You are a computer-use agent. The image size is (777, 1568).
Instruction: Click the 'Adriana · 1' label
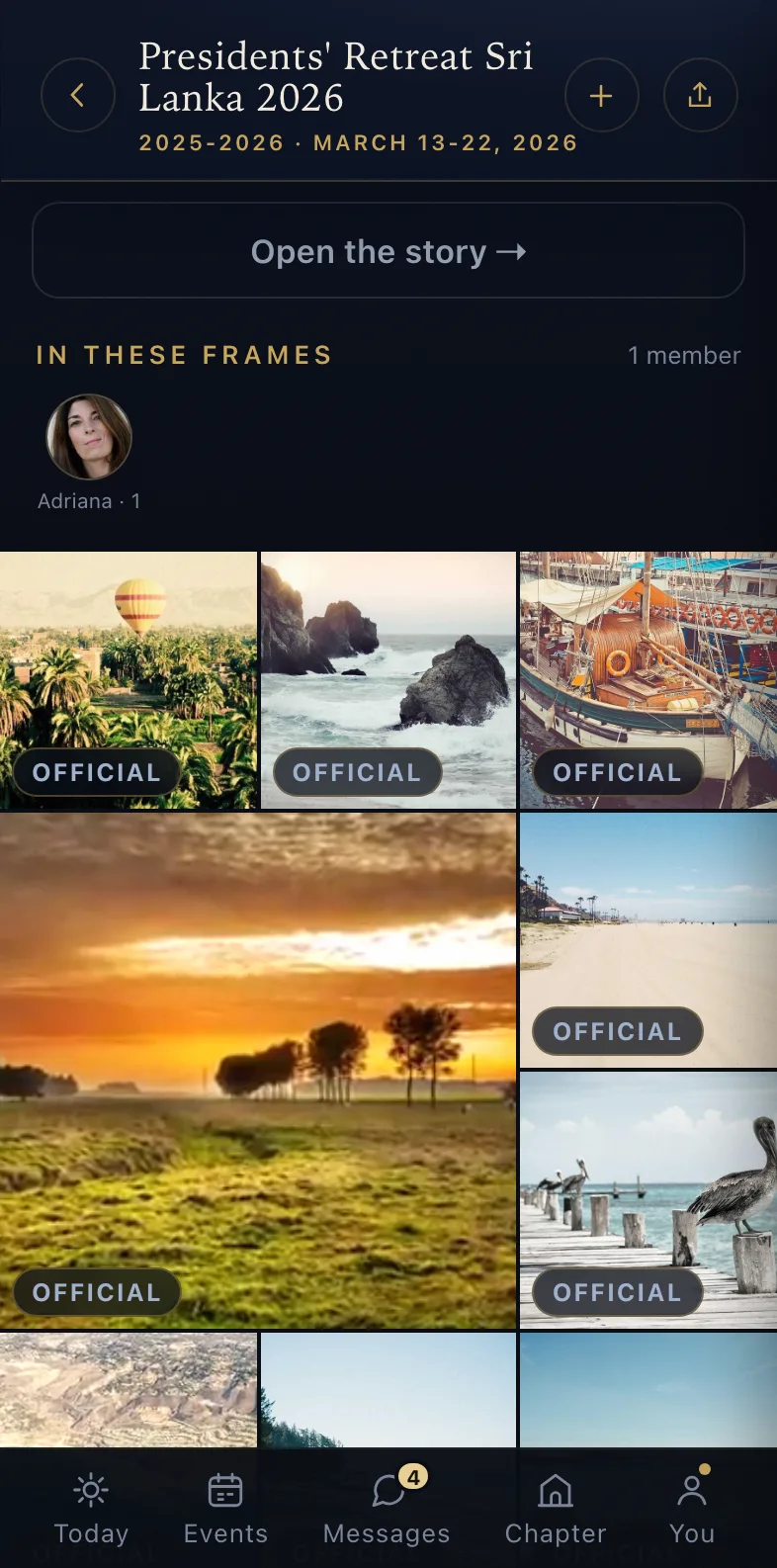(x=89, y=501)
